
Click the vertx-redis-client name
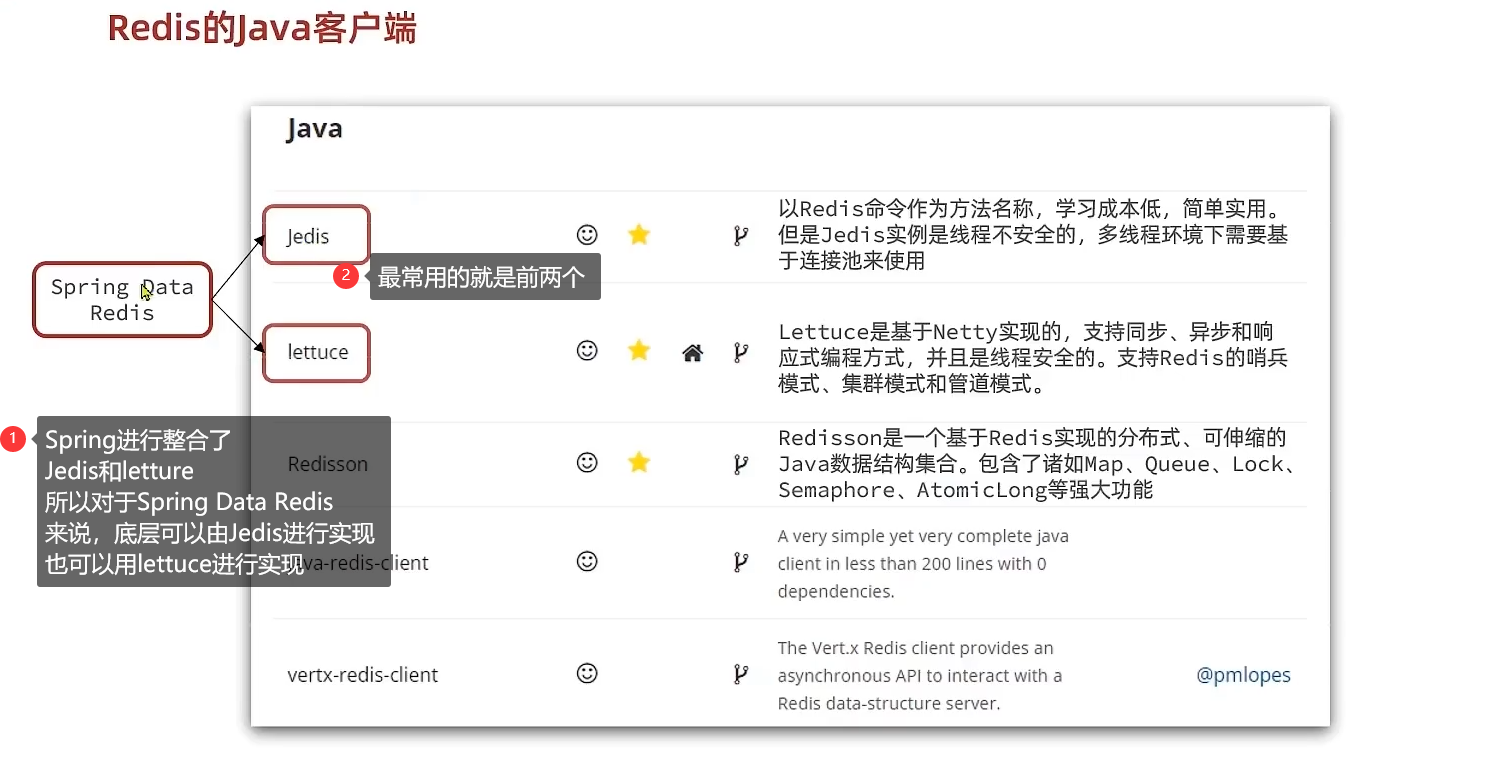tap(362, 675)
